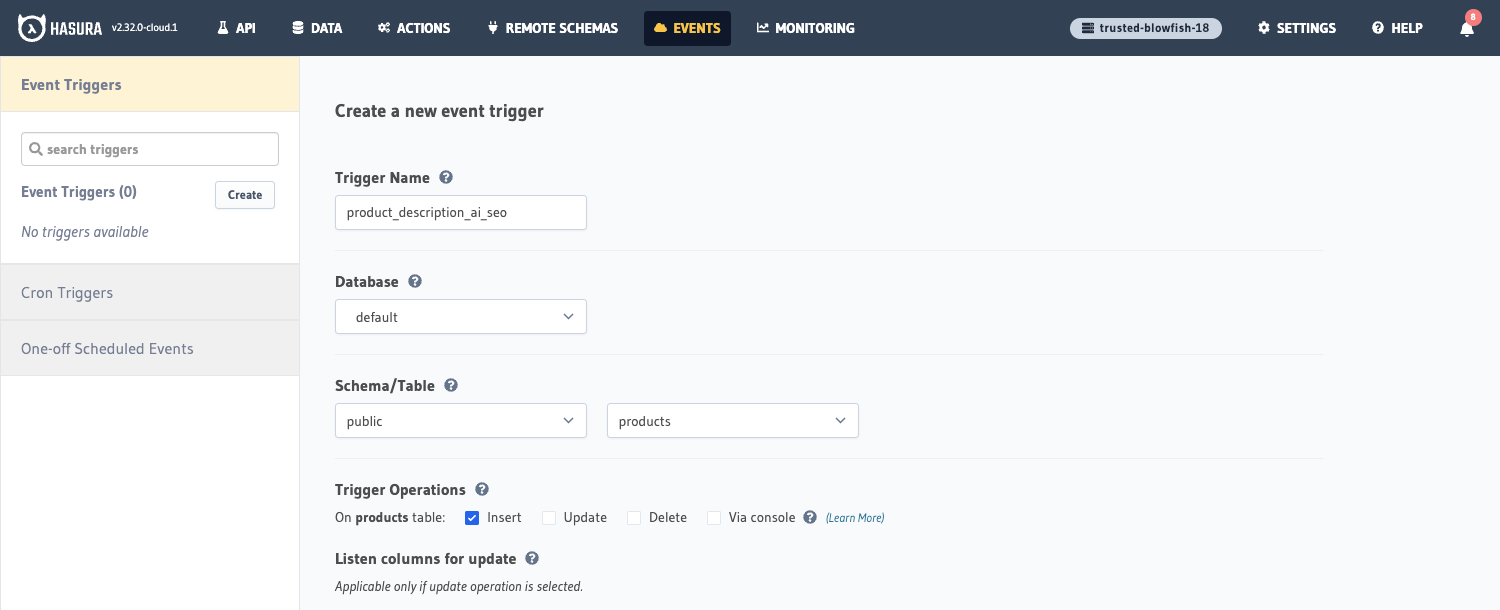
Task: Switch to the Cron Triggers section
Action: (67, 292)
